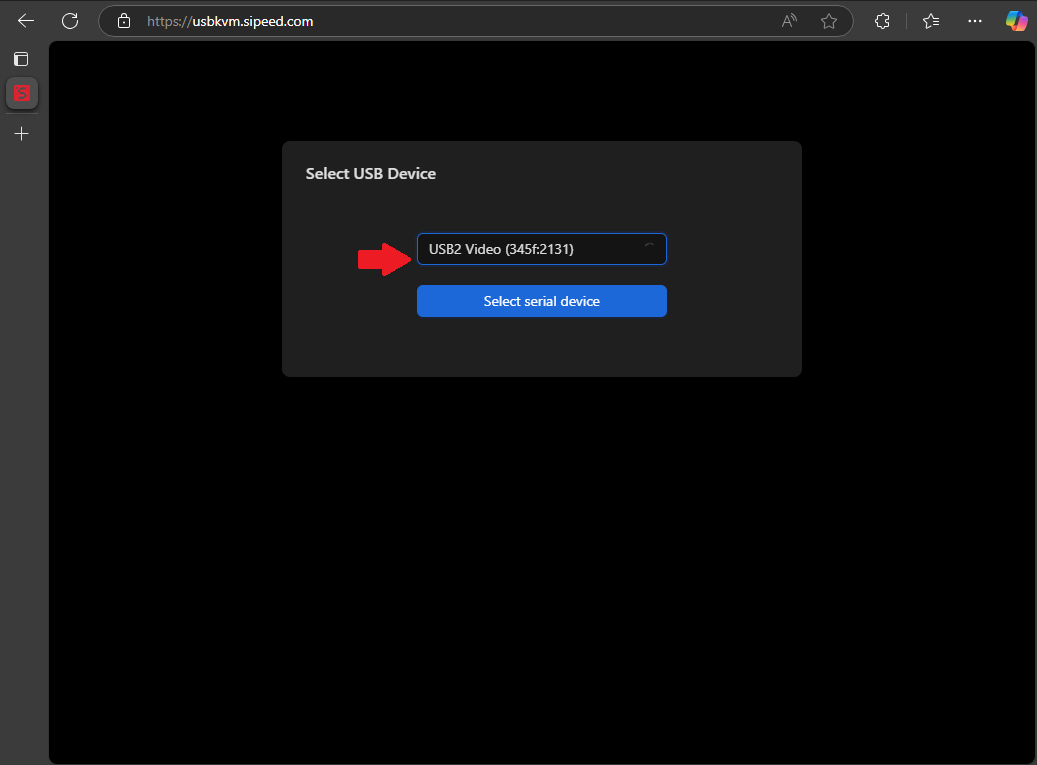
Task: Open the USB2 Video (345f:2131) device dropdown
Action: click(542, 249)
